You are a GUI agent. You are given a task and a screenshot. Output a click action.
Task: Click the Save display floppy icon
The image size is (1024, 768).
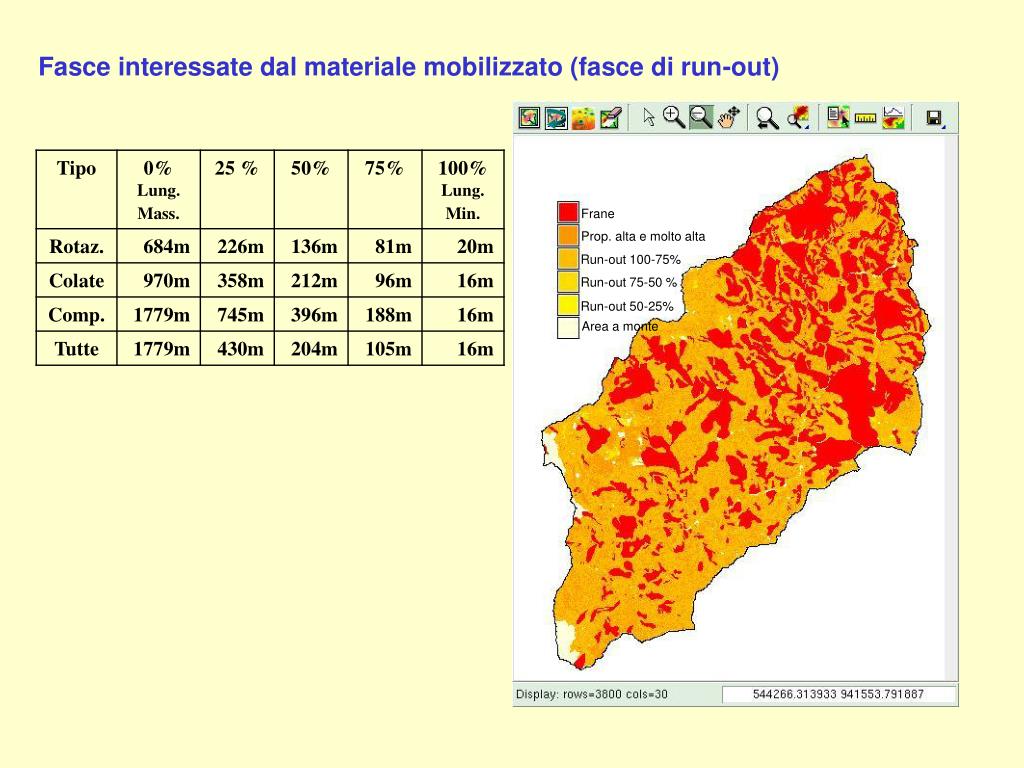pos(935,118)
